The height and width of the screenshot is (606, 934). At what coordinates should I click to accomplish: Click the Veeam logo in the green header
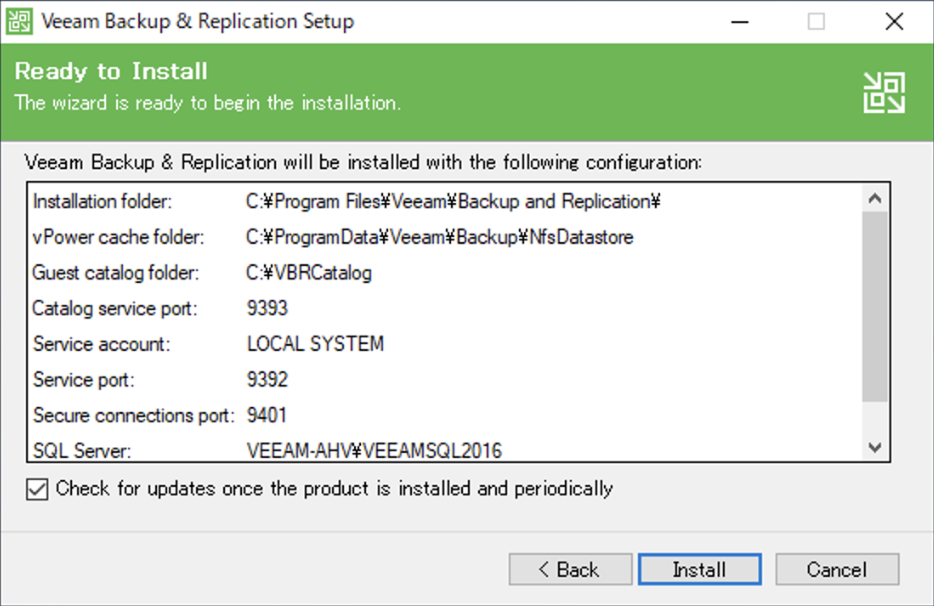884,93
